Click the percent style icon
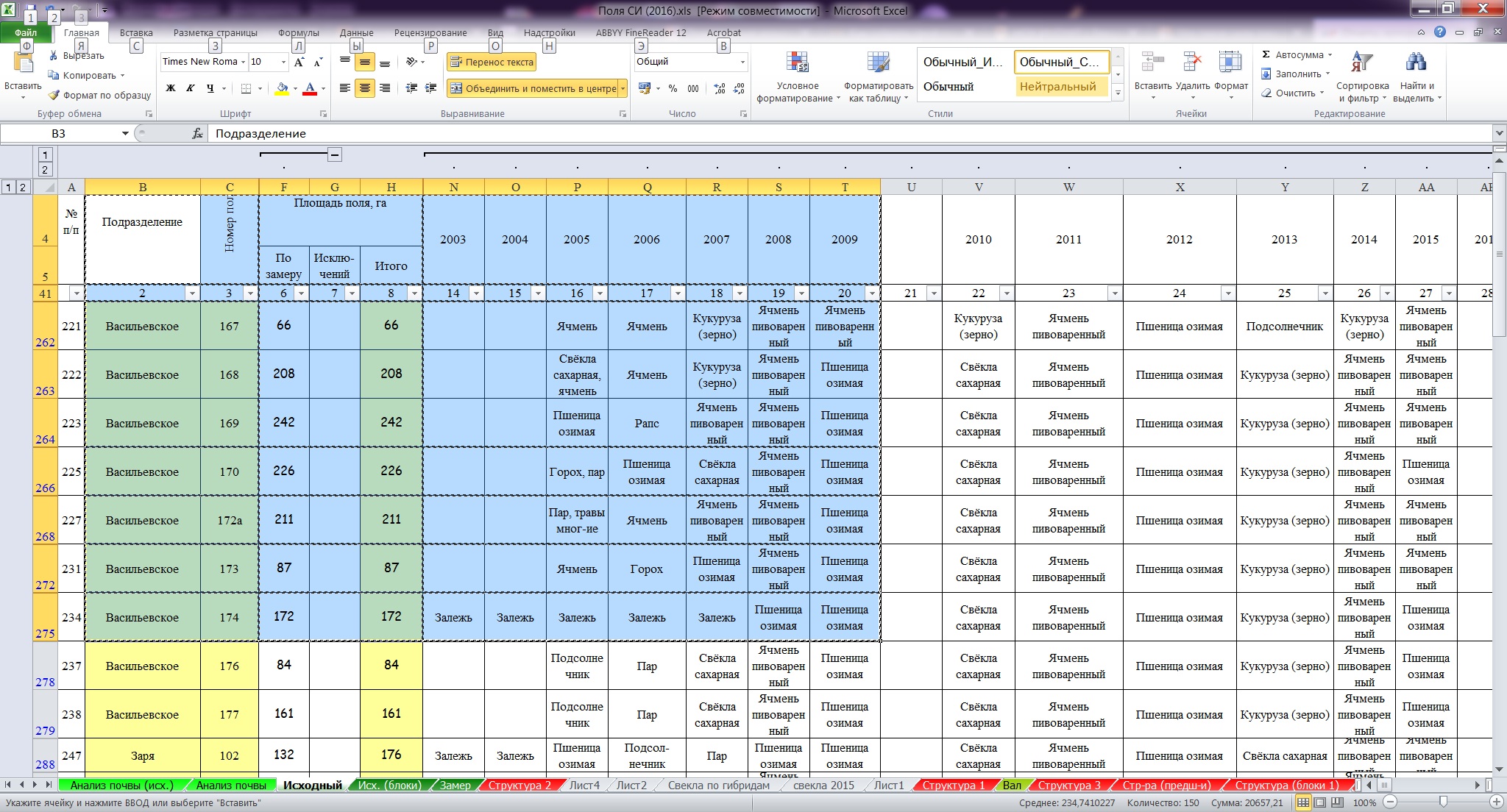 click(x=673, y=88)
